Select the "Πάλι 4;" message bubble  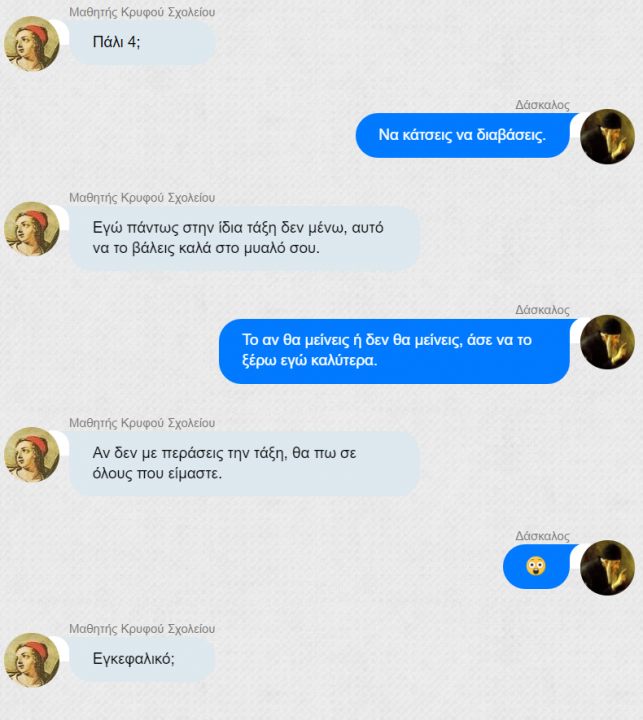(x=142, y=42)
